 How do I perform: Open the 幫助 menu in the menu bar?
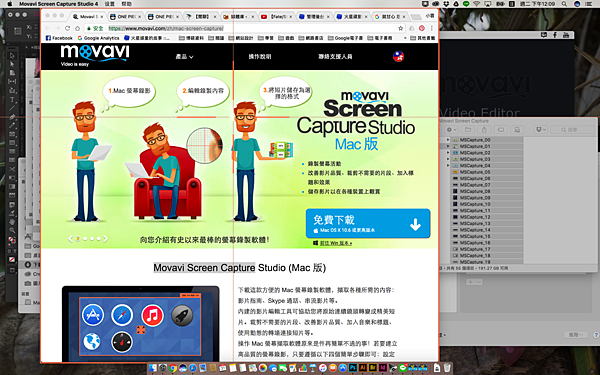coord(127,4)
